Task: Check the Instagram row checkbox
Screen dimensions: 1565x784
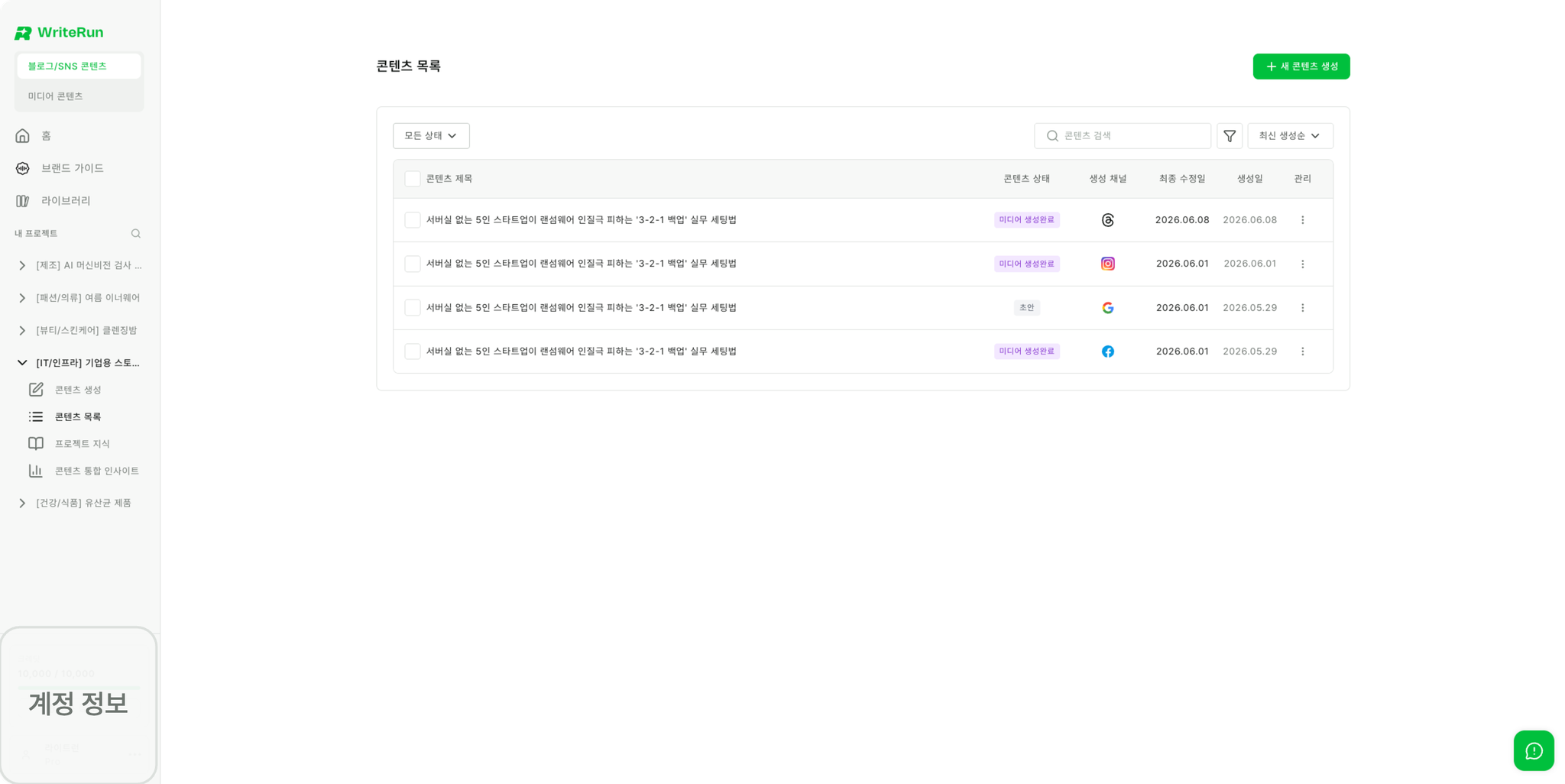Action: (413, 264)
